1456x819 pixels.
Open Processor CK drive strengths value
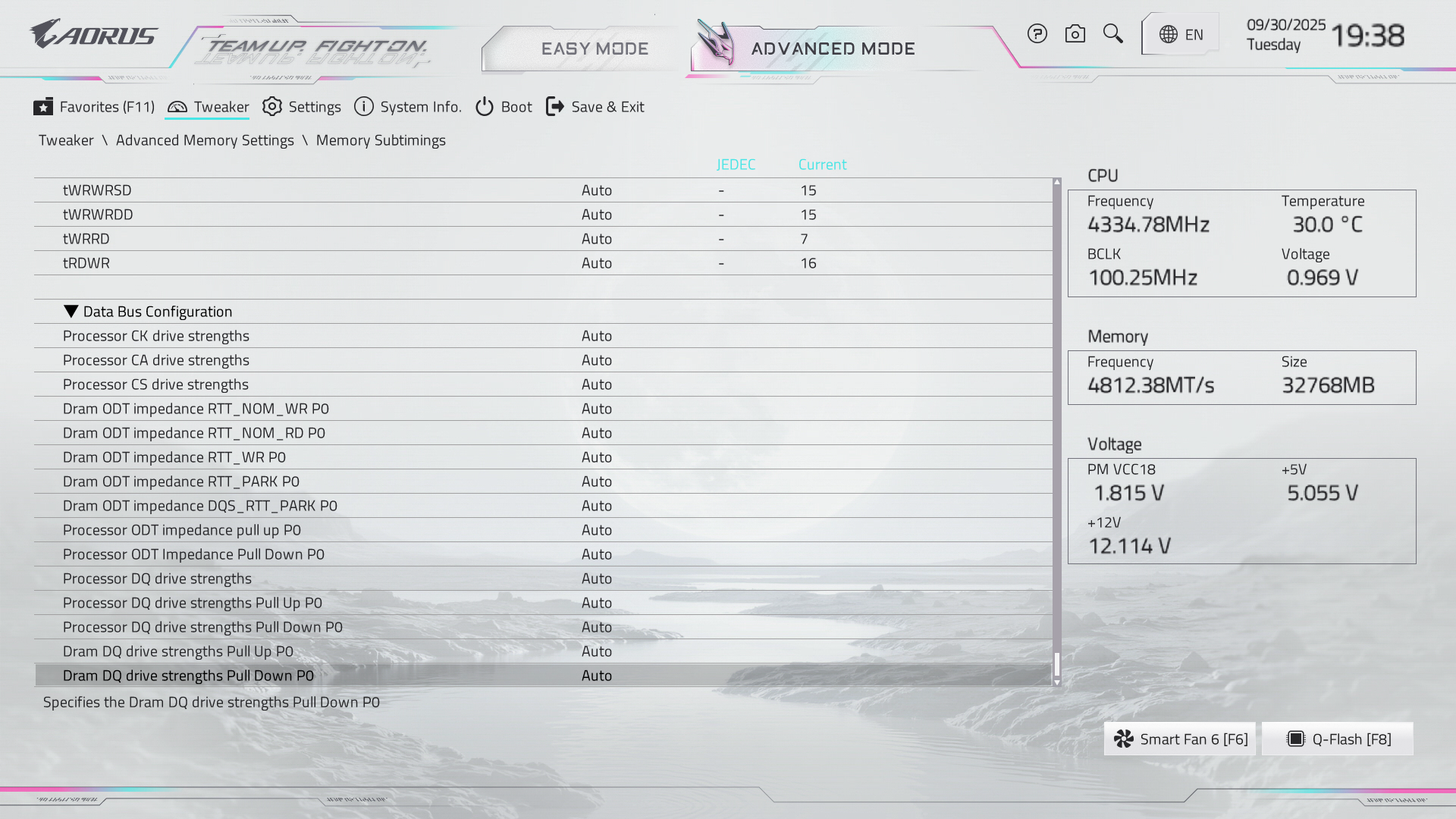pyautogui.click(x=596, y=336)
